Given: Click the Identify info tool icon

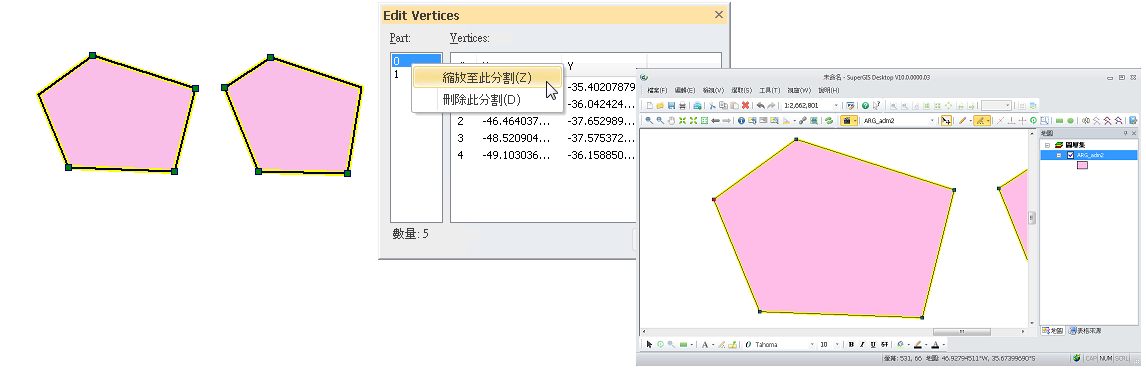Looking at the screenshot, I should click(741, 121).
